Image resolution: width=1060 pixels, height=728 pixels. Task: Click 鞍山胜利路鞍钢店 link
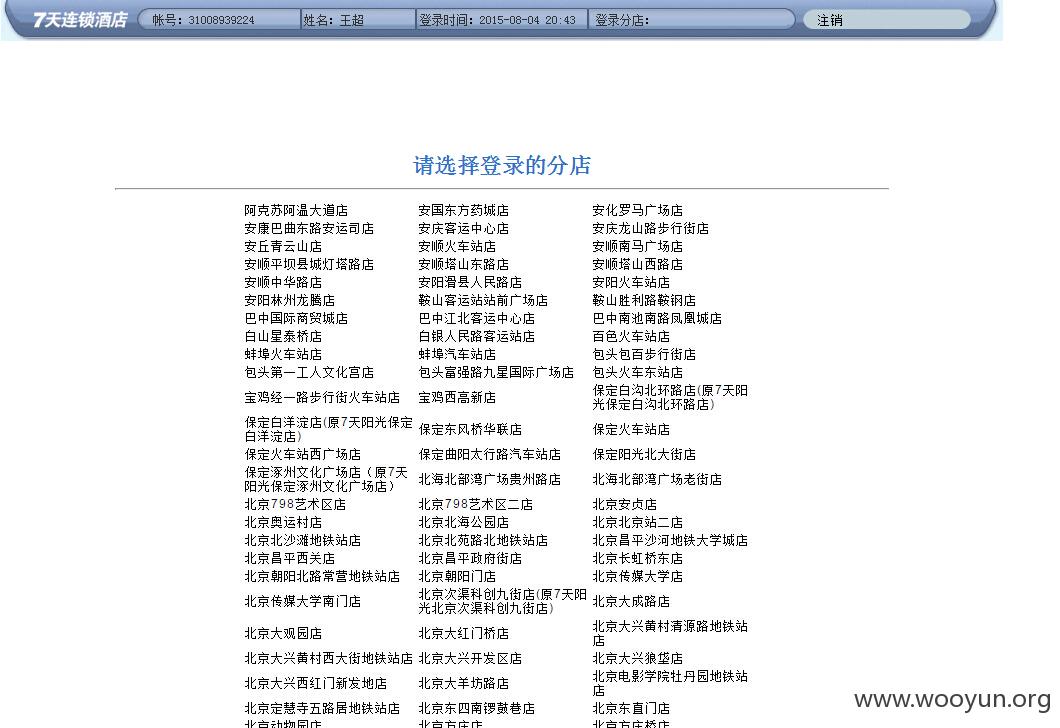(x=644, y=300)
